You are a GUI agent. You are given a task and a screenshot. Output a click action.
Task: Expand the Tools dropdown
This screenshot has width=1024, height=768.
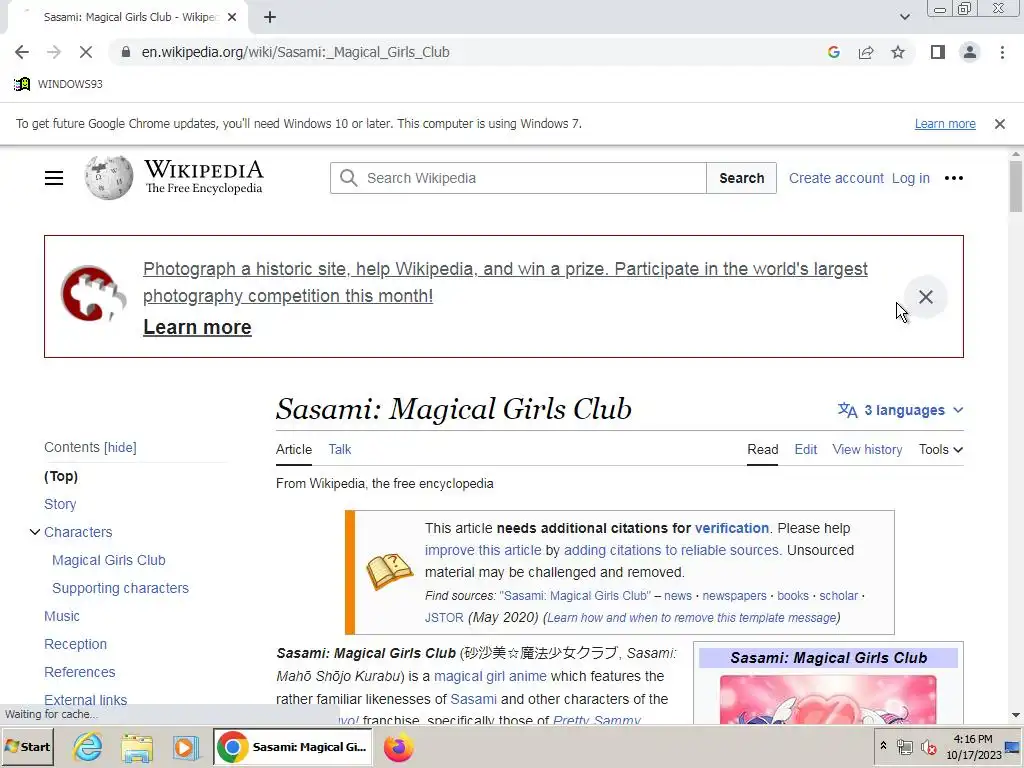(940, 449)
